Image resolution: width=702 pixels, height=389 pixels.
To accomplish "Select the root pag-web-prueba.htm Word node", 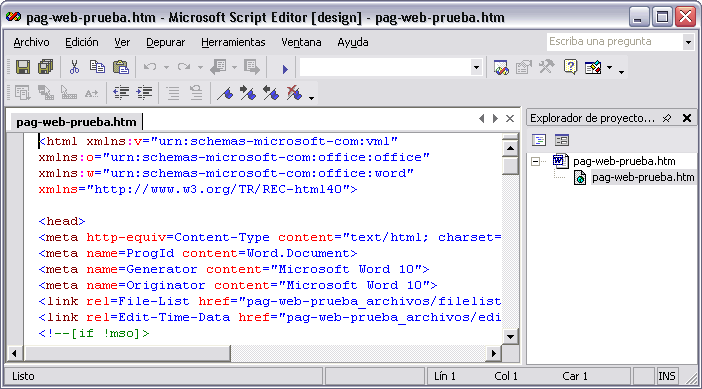I will point(624,161).
